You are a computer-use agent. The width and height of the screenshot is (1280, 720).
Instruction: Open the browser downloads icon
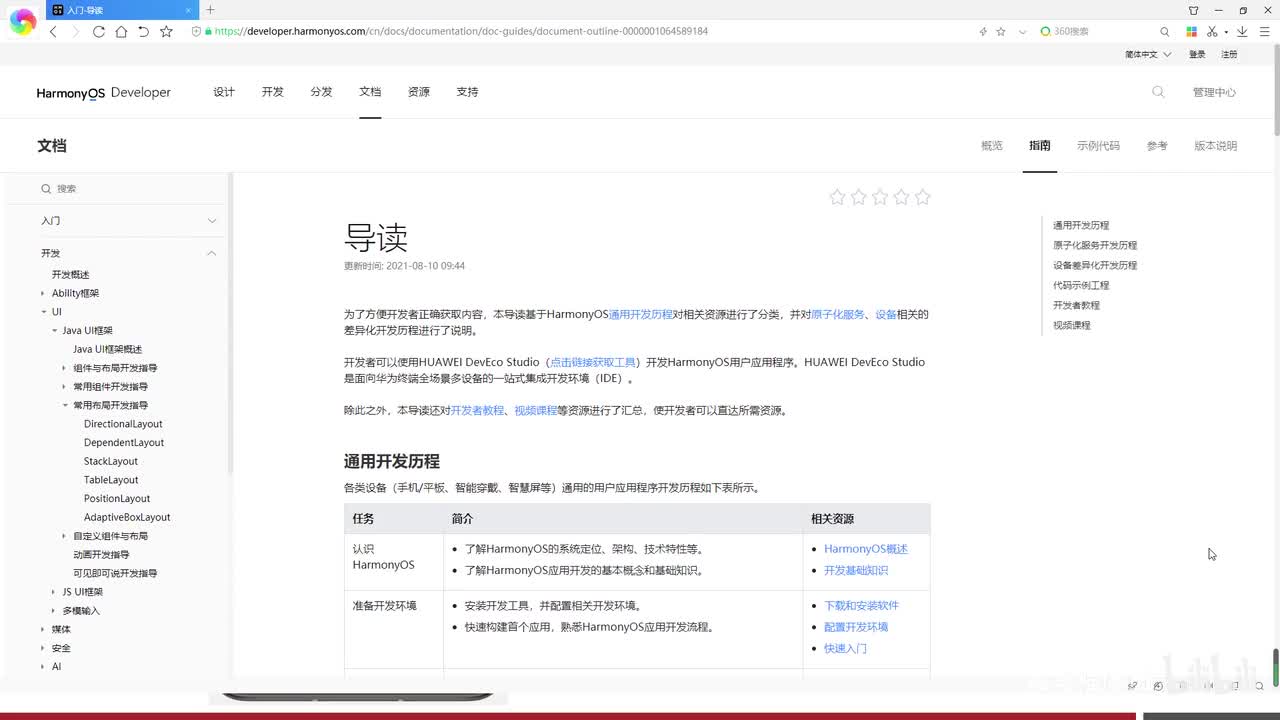[x=1240, y=31]
